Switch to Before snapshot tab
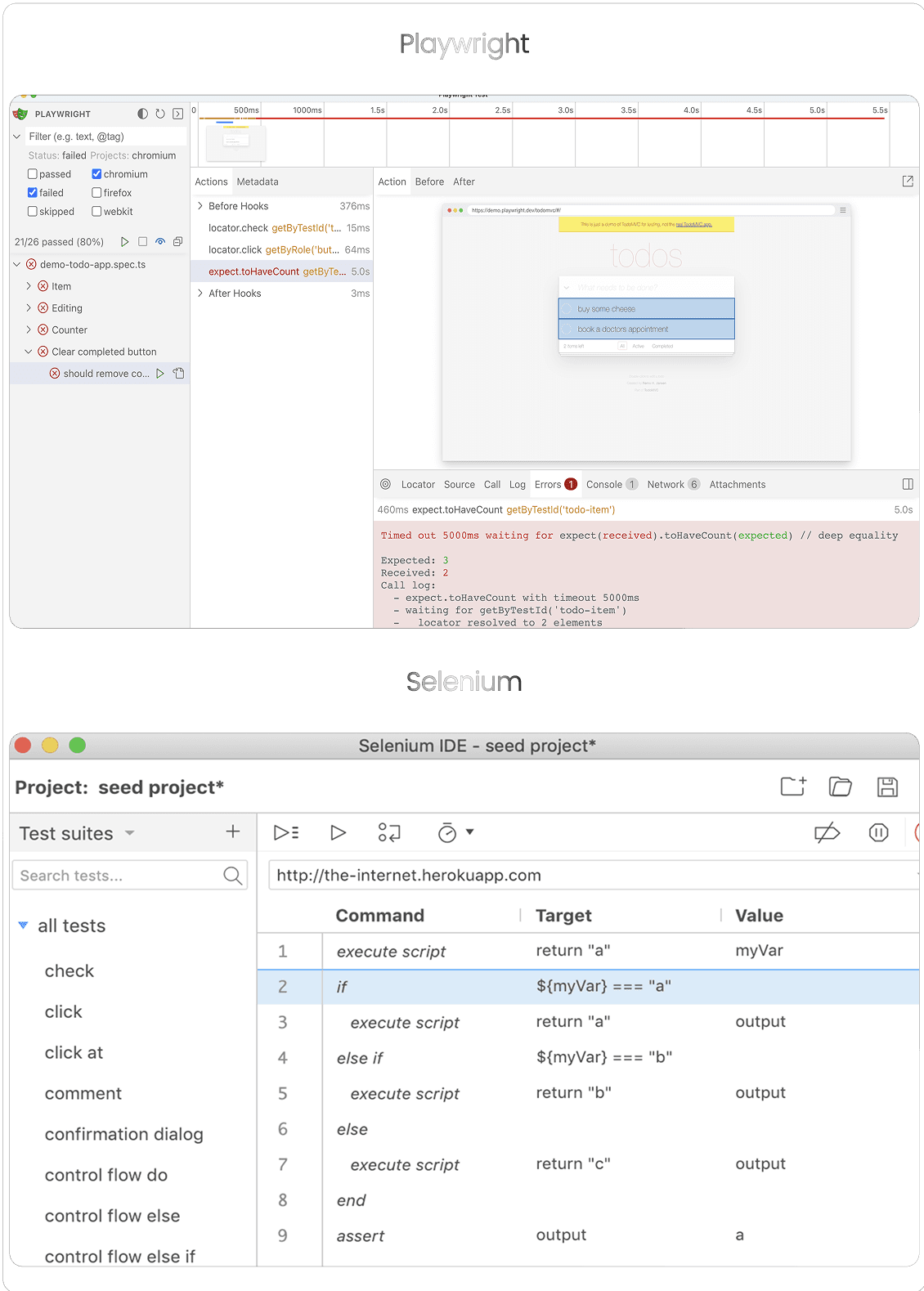924x1291 pixels. point(429,182)
